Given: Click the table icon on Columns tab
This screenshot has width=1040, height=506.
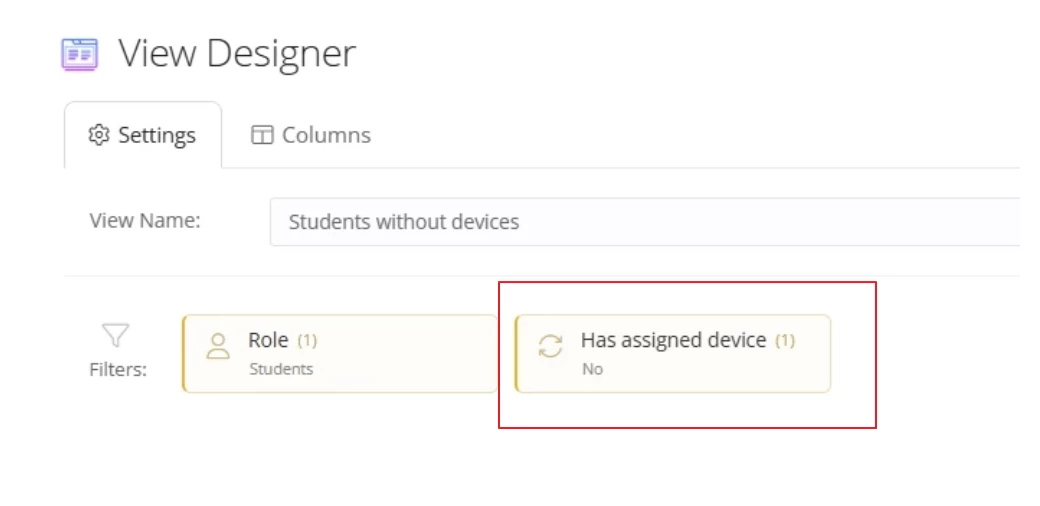Looking at the screenshot, I should [x=262, y=135].
